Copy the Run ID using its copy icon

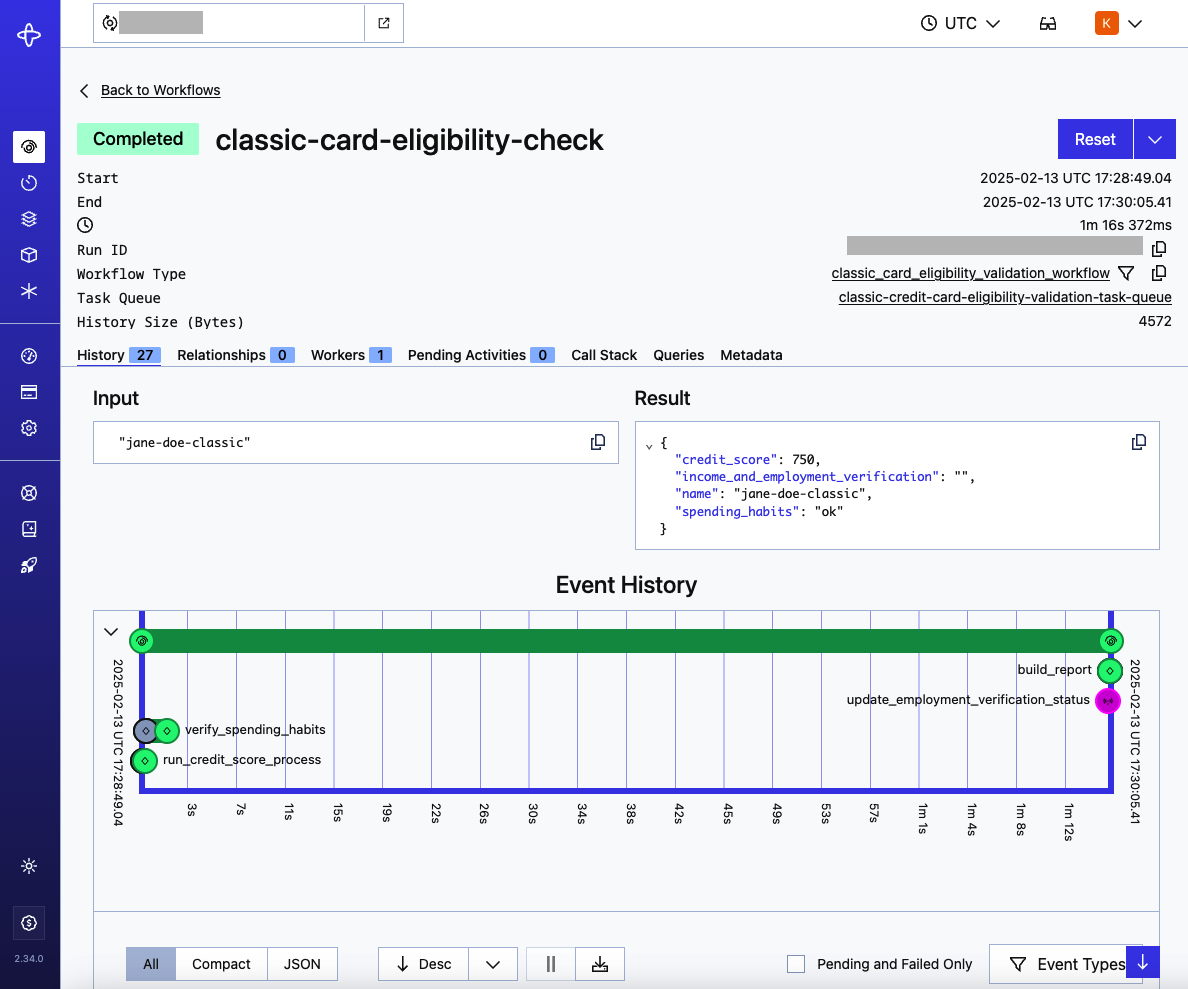coord(1159,248)
